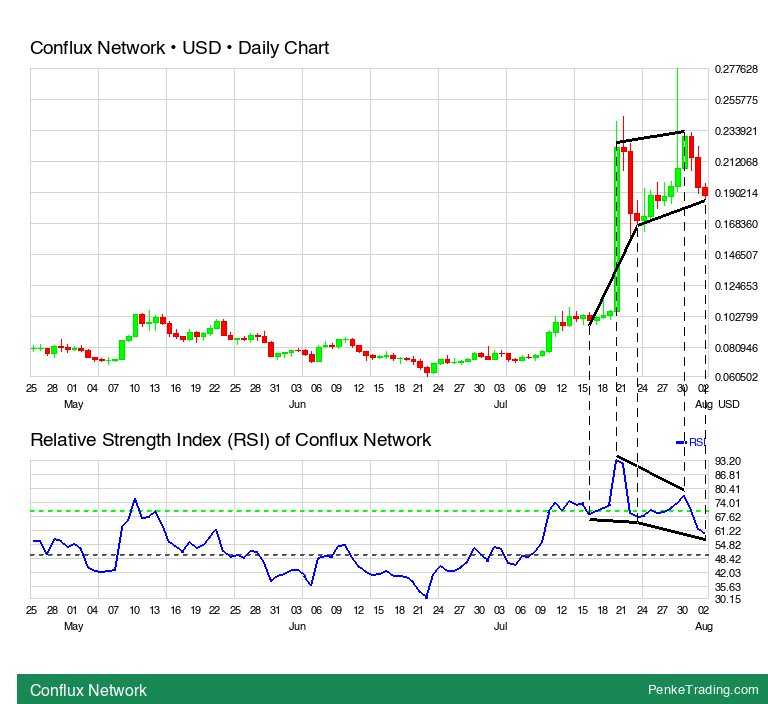Screen dimensions: 768x704
Task: Select price axis label 0.190214
Action: pyautogui.click(x=736, y=193)
